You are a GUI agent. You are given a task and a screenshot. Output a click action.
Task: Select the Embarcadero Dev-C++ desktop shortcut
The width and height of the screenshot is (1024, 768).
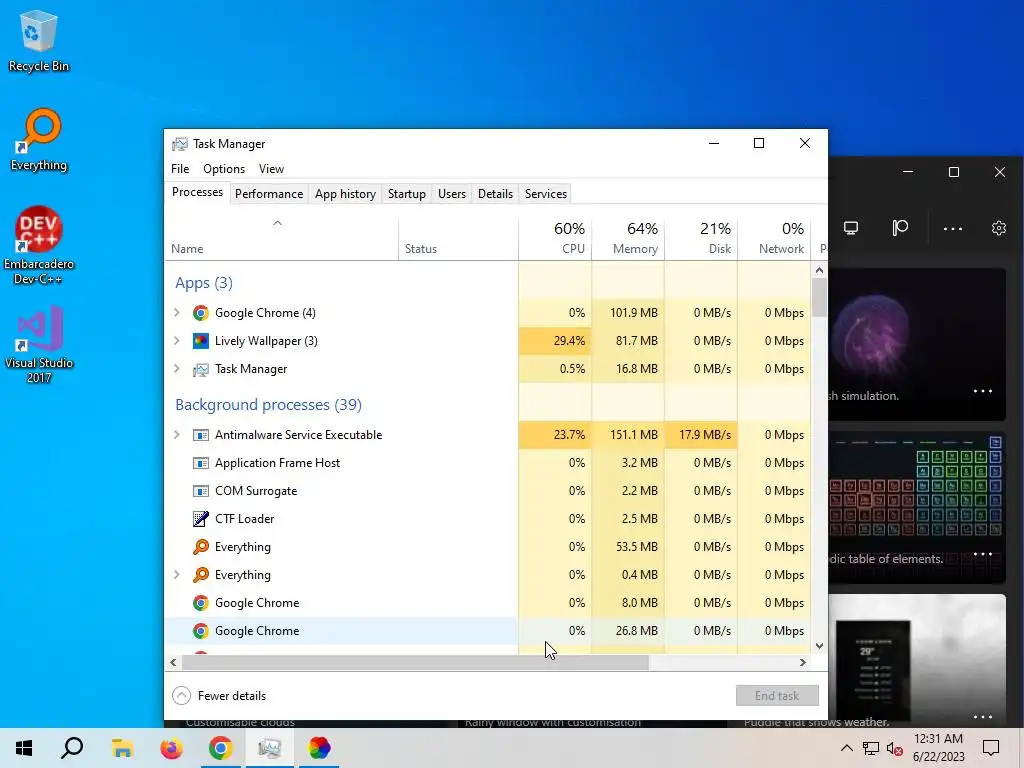39,246
